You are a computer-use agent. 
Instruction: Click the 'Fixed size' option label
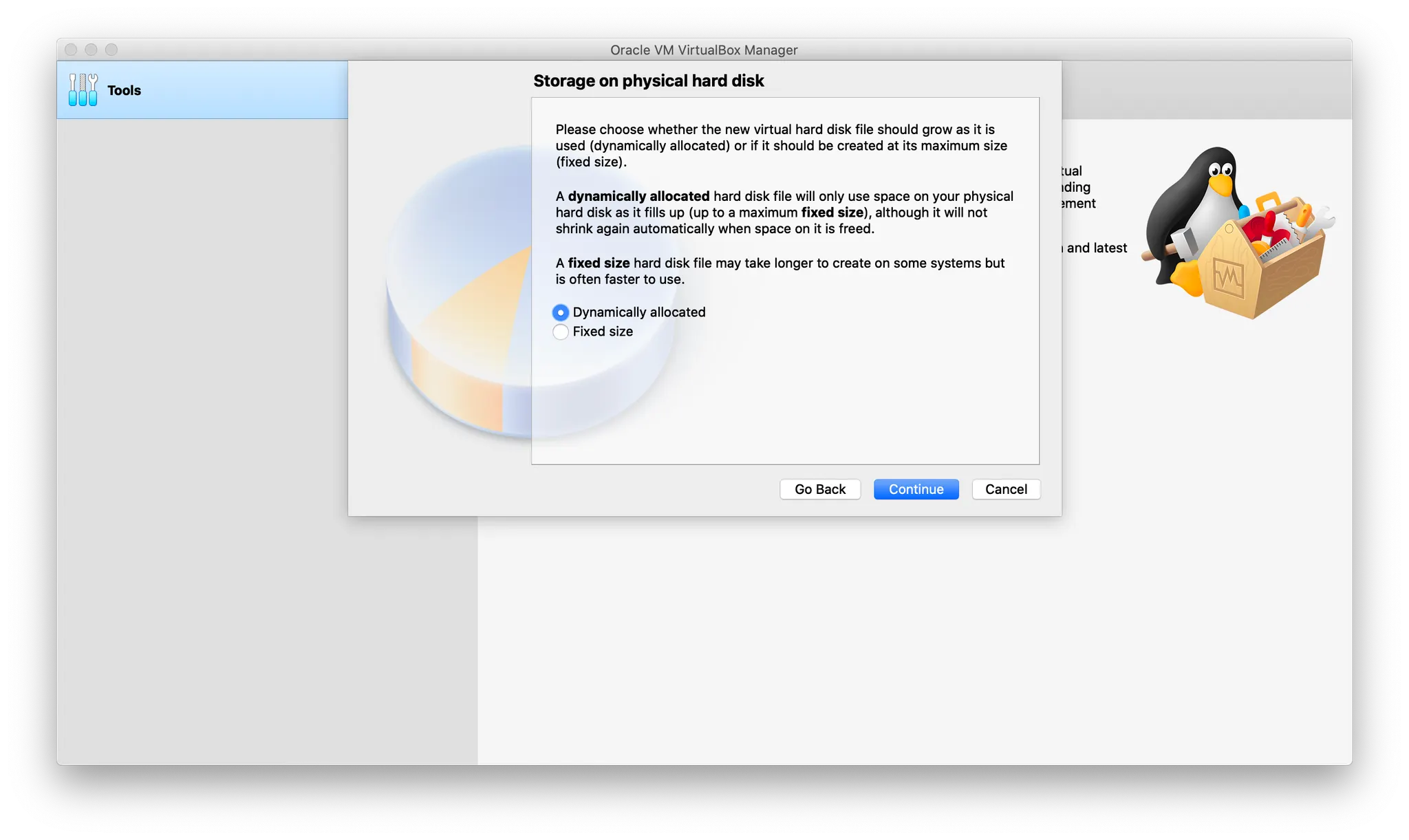point(603,332)
